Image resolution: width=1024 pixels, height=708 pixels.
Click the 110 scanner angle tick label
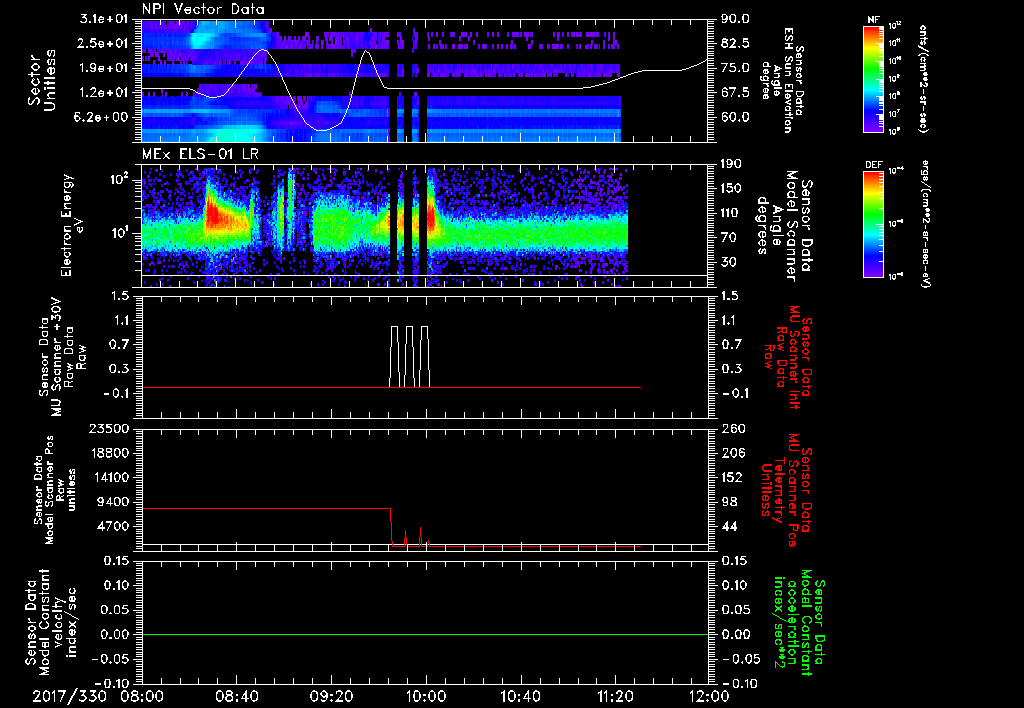tap(731, 213)
